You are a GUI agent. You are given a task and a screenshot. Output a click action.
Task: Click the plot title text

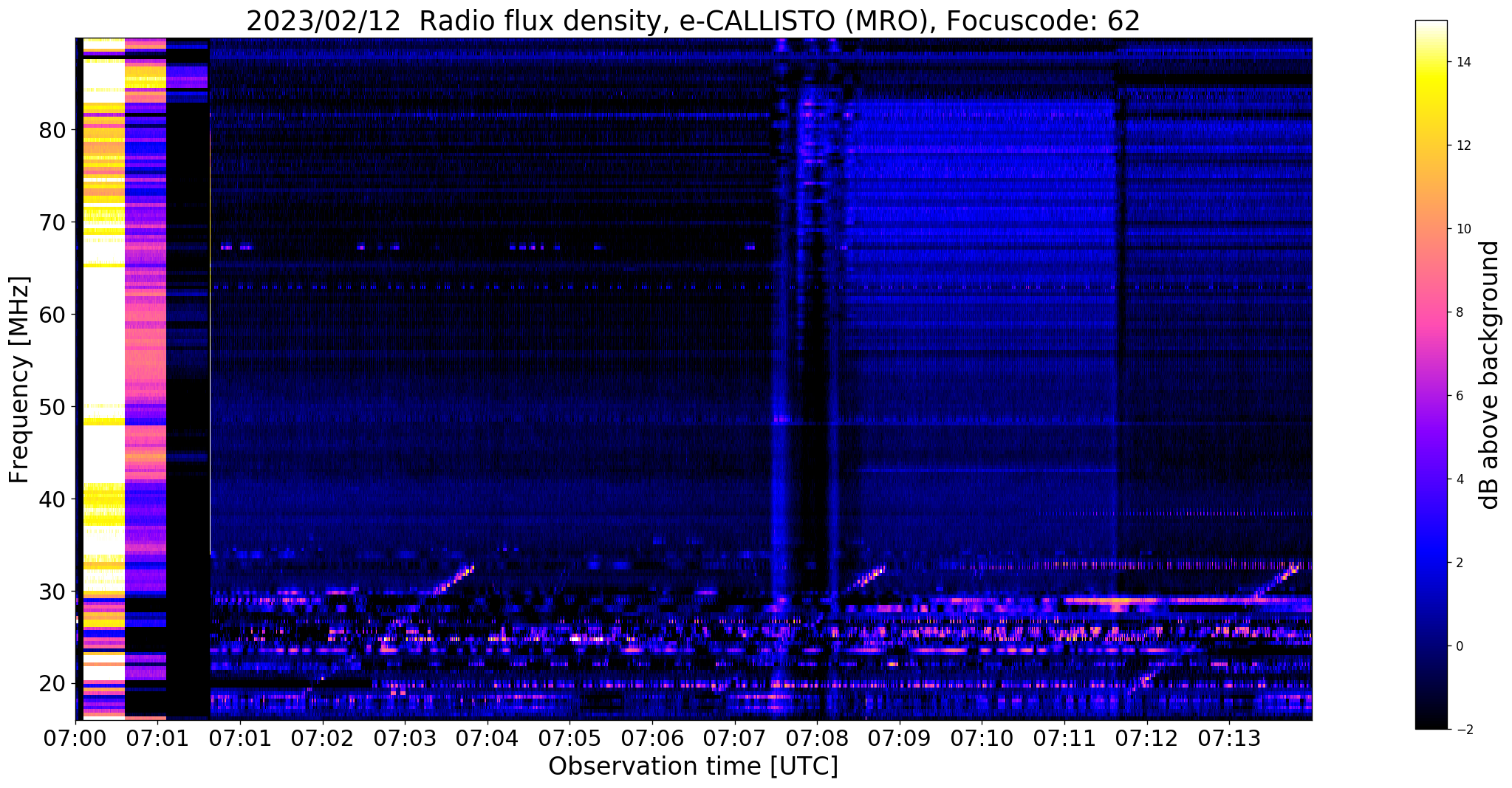(x=693, y=21)
